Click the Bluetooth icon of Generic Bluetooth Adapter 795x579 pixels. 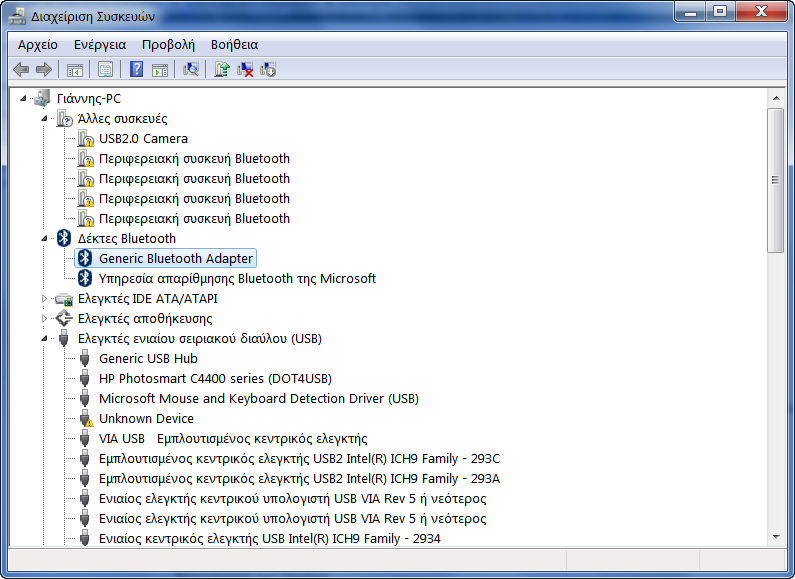point(85,258)
